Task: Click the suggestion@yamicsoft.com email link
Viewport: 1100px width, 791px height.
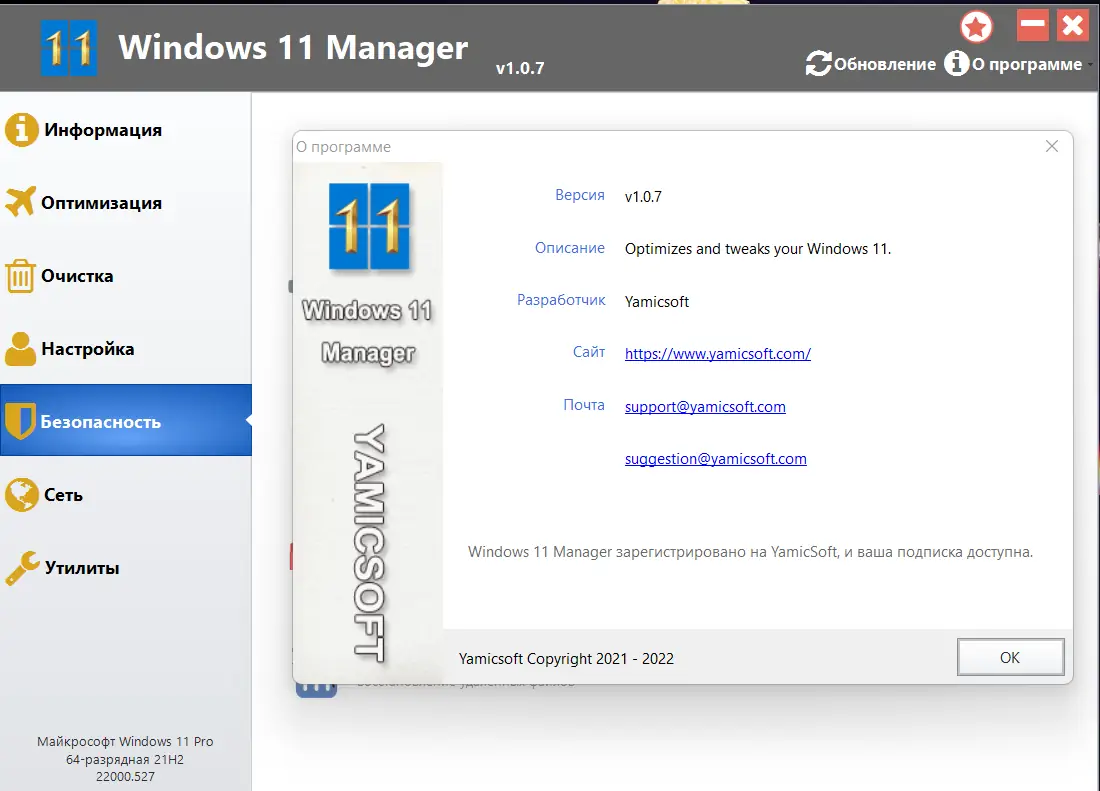Action: pos(716,459)
